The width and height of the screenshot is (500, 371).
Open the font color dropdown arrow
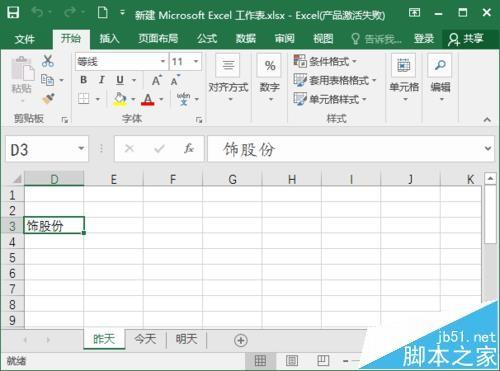coord(161,99)
